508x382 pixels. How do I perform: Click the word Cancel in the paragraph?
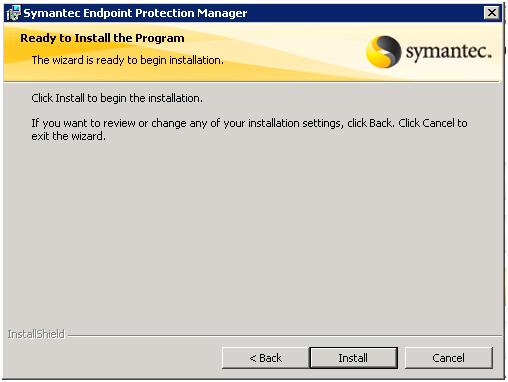[438, 123]
